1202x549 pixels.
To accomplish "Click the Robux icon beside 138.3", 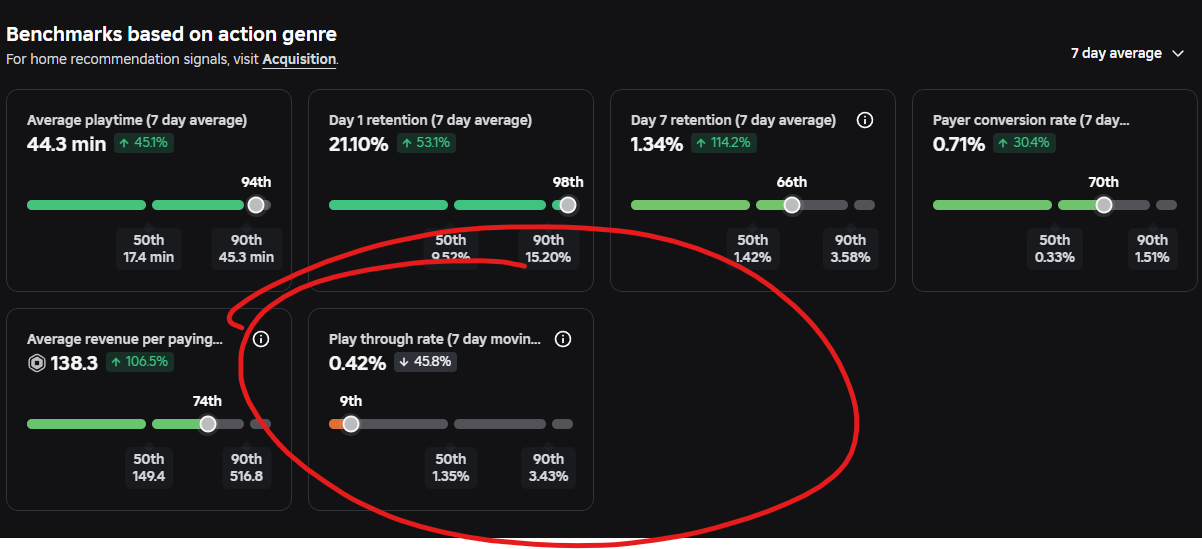I will click(x=37, y=363).
